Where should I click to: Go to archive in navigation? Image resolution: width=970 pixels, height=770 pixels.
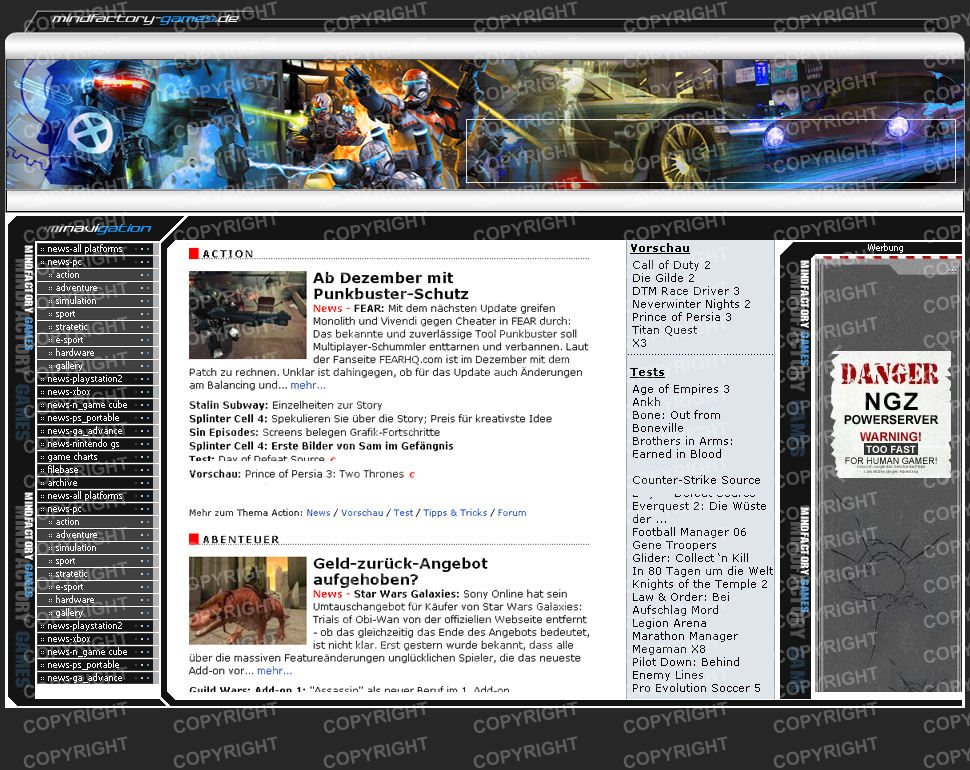coord(95,483)
